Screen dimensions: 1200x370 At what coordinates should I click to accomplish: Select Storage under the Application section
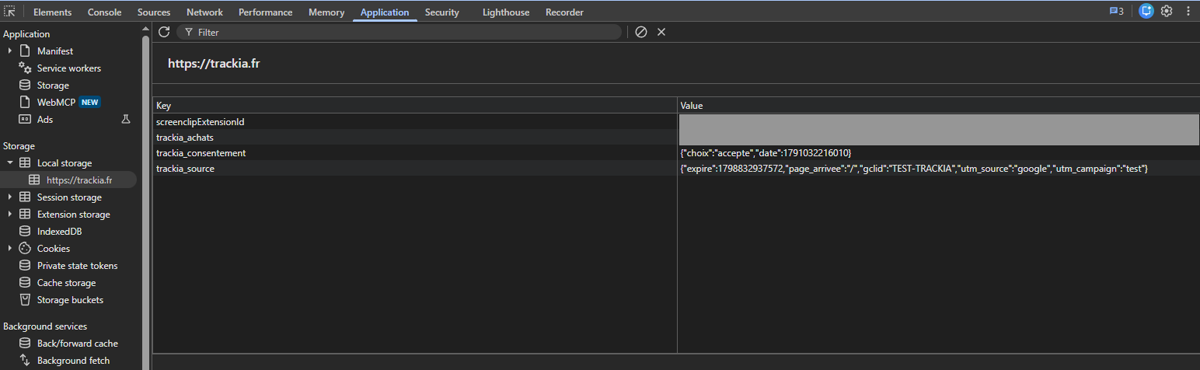point(53,85)
